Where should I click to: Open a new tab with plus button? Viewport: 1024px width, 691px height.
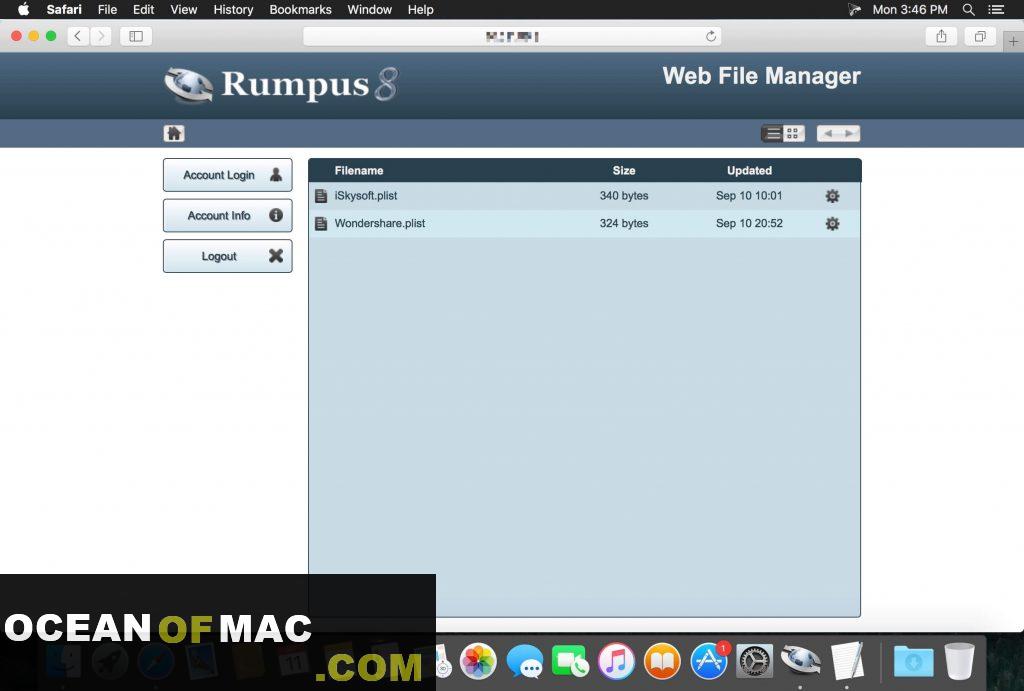pyautogui.click(x=1013, y=41)
